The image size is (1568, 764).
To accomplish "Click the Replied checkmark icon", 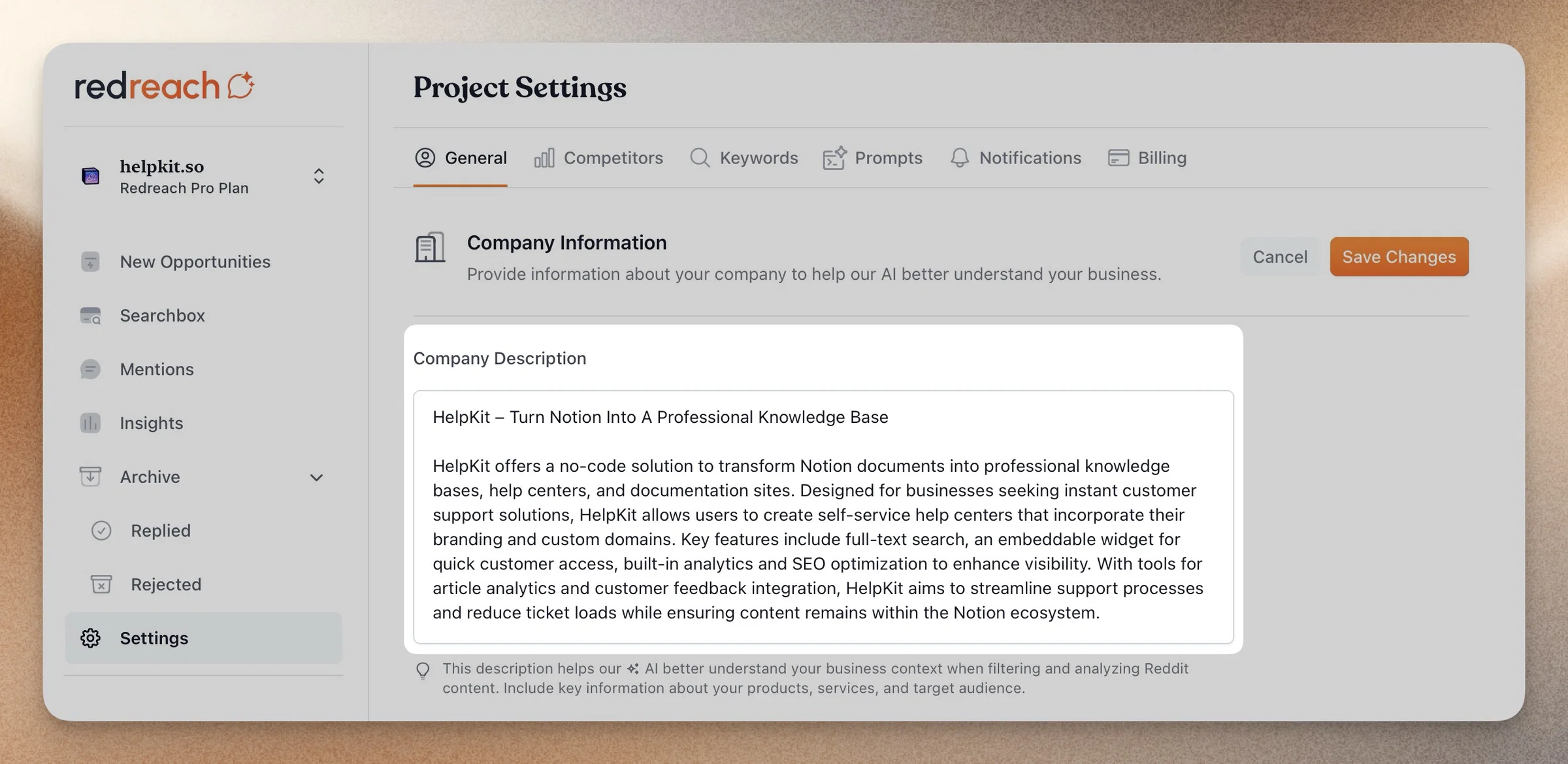I will click(101, 531).
